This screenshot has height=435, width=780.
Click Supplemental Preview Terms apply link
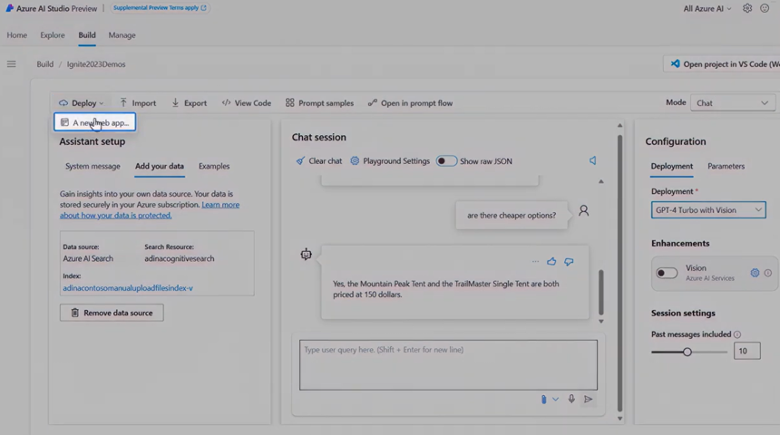[x=159, y=8]
